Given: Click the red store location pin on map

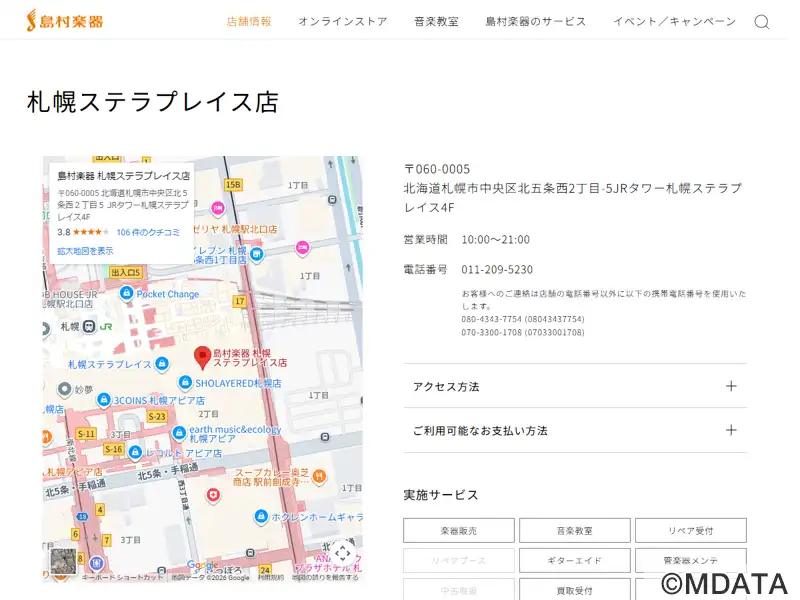Looking at the screenshot, I should (202, 356).
